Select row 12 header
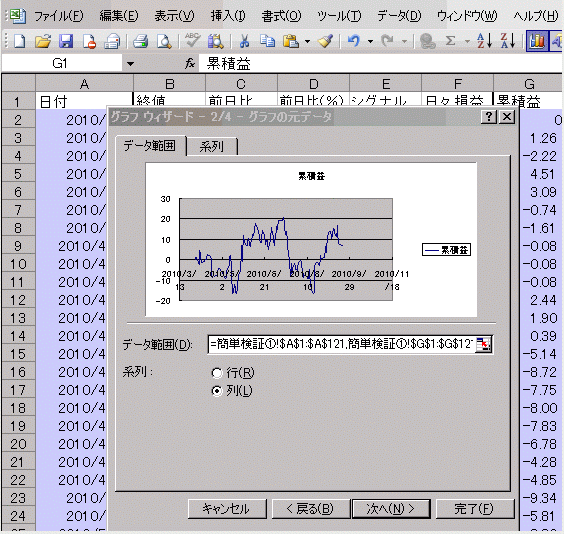Viewport: 564px width, 534px height. 18,300
